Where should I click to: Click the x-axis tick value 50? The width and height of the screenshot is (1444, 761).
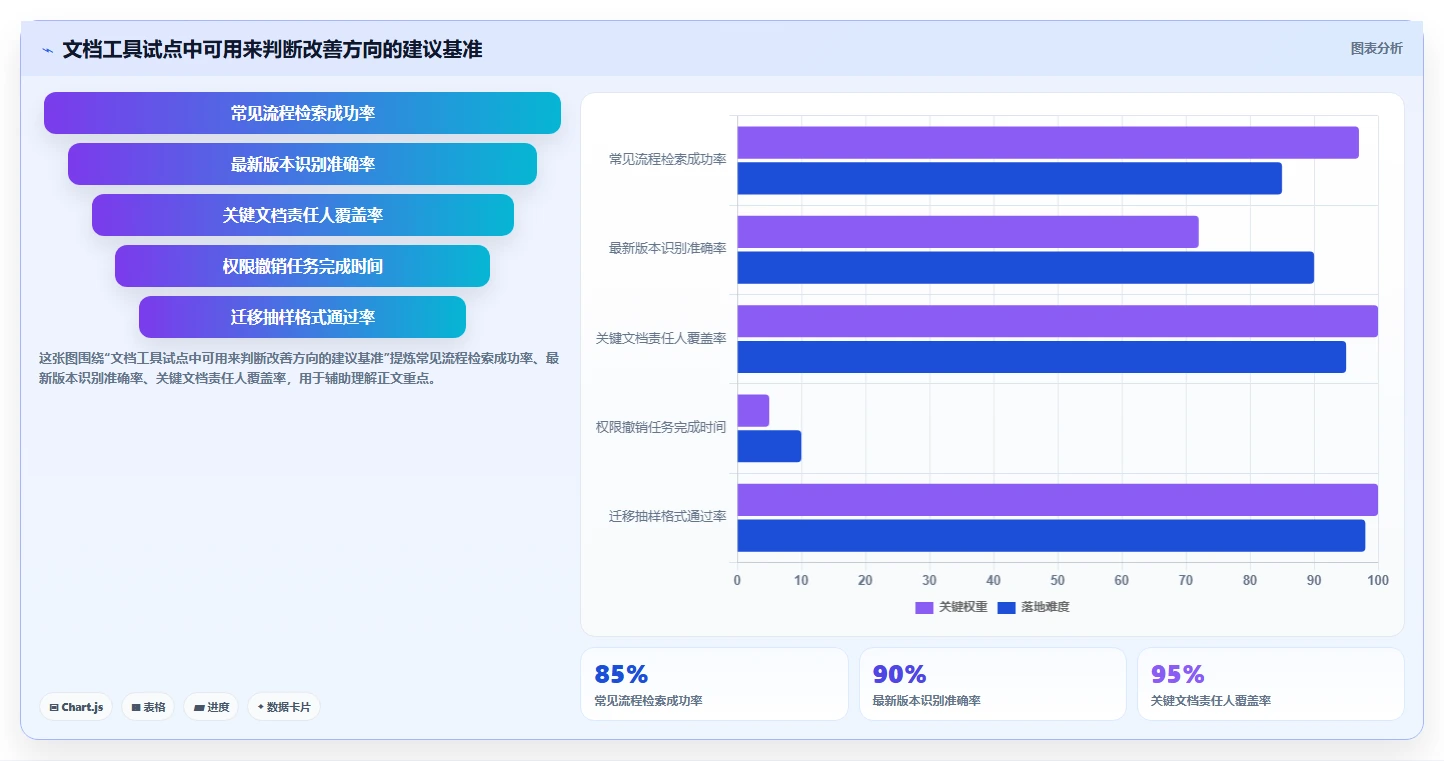tap(1057, 580)
